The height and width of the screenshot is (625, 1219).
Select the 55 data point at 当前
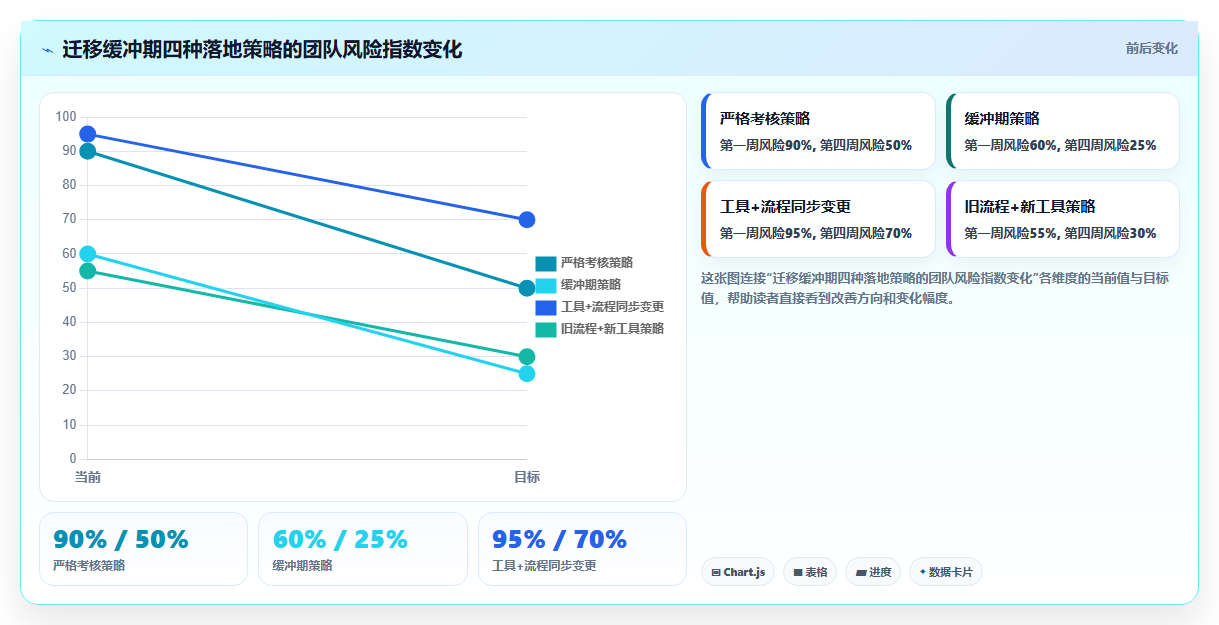(x=87, y=271)
